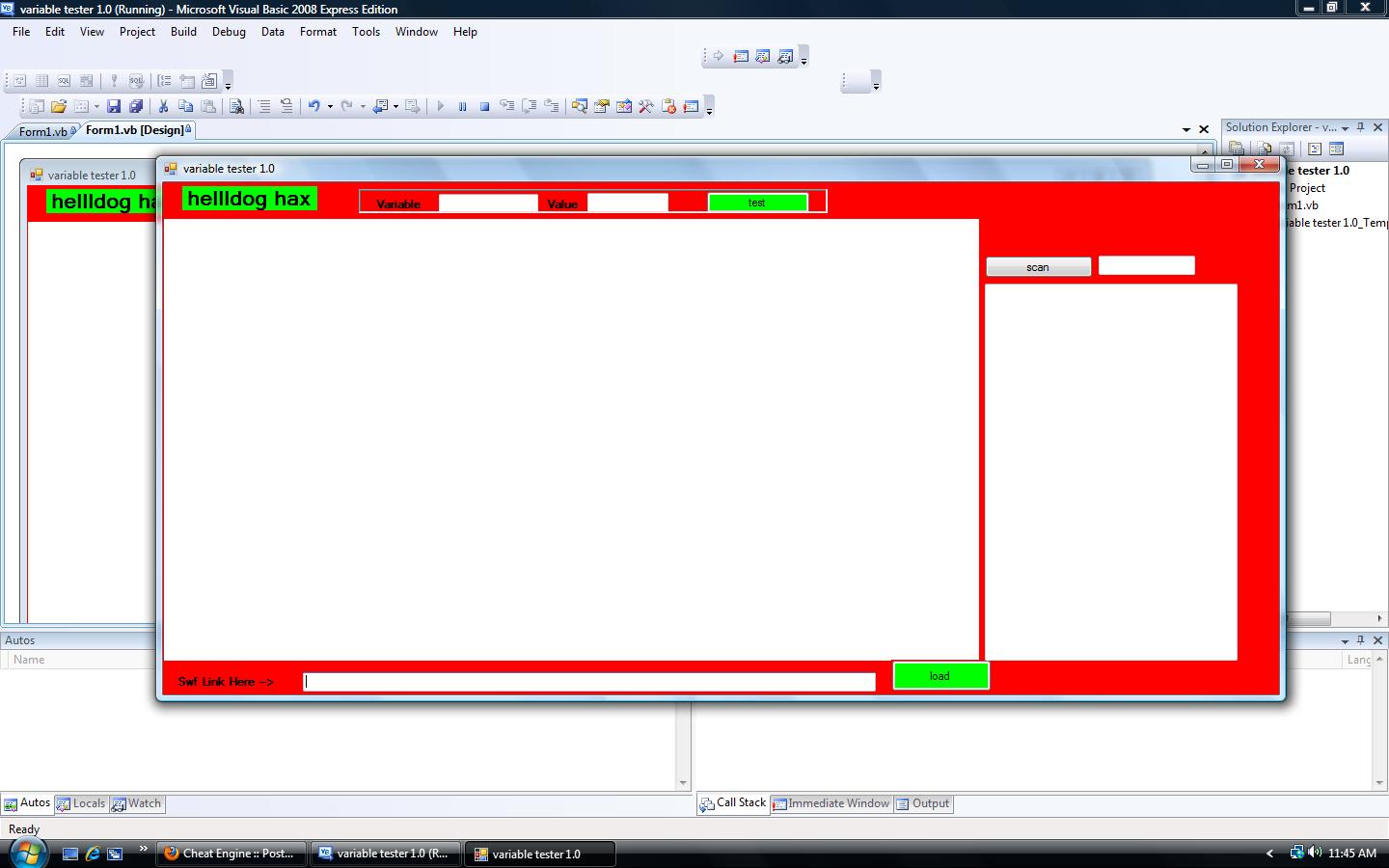Screen dimensions: 1389x868
Task: Switch to the Form1.vb code tab
Action: point(43,131)
